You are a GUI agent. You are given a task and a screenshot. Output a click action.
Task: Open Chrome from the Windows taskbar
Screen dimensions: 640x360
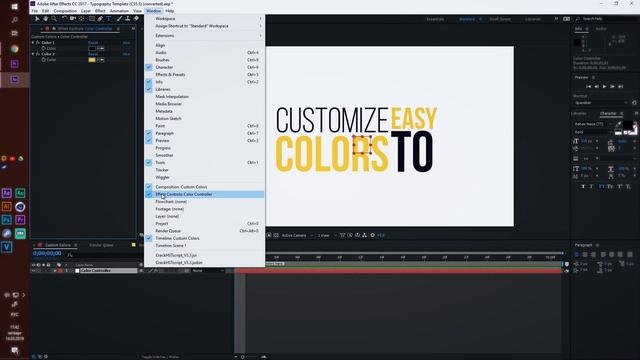(x=14, y=49)
